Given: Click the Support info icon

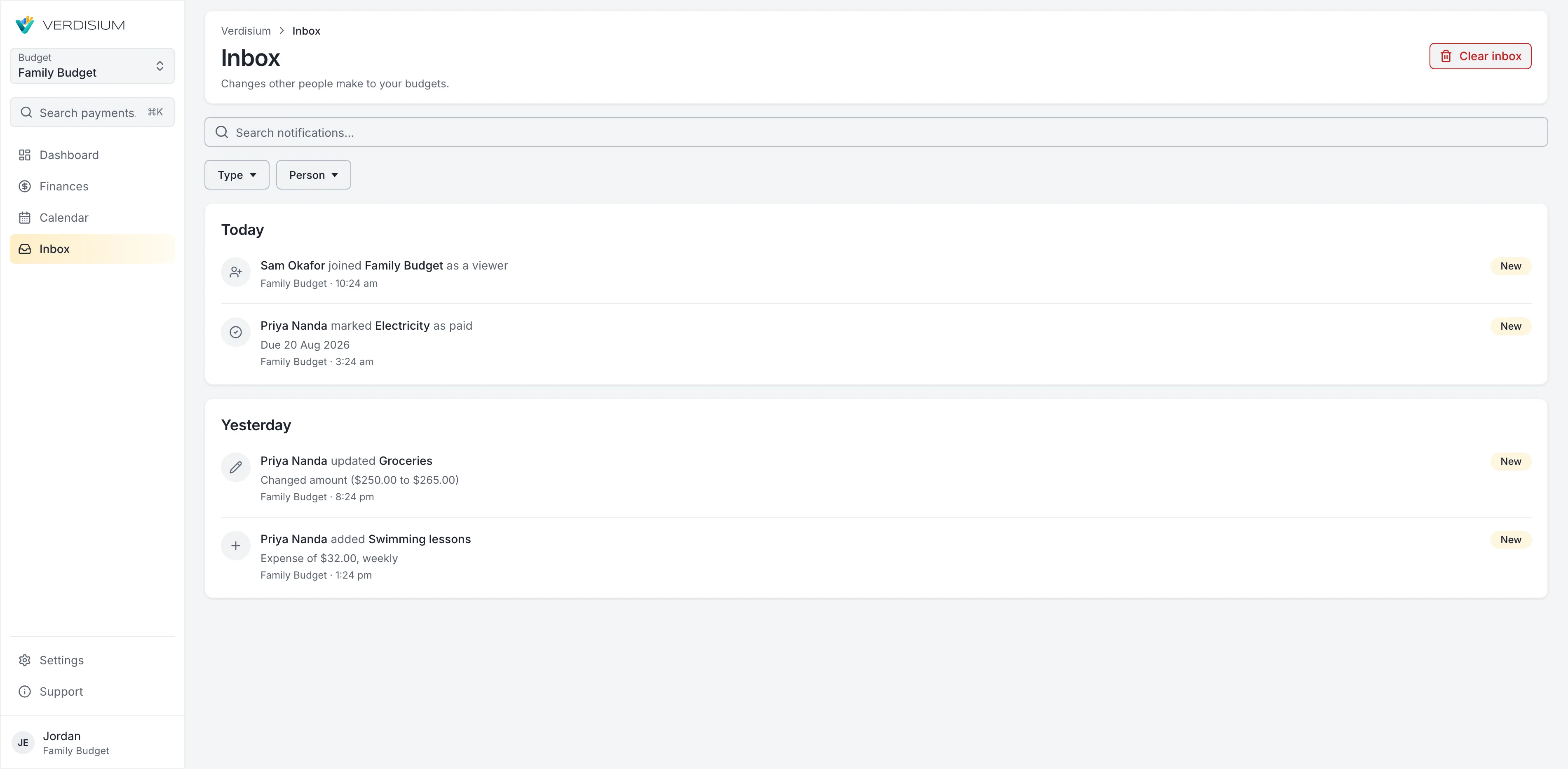Looking at the screenshot, I should pyautogui.click(x=24, y=692).
